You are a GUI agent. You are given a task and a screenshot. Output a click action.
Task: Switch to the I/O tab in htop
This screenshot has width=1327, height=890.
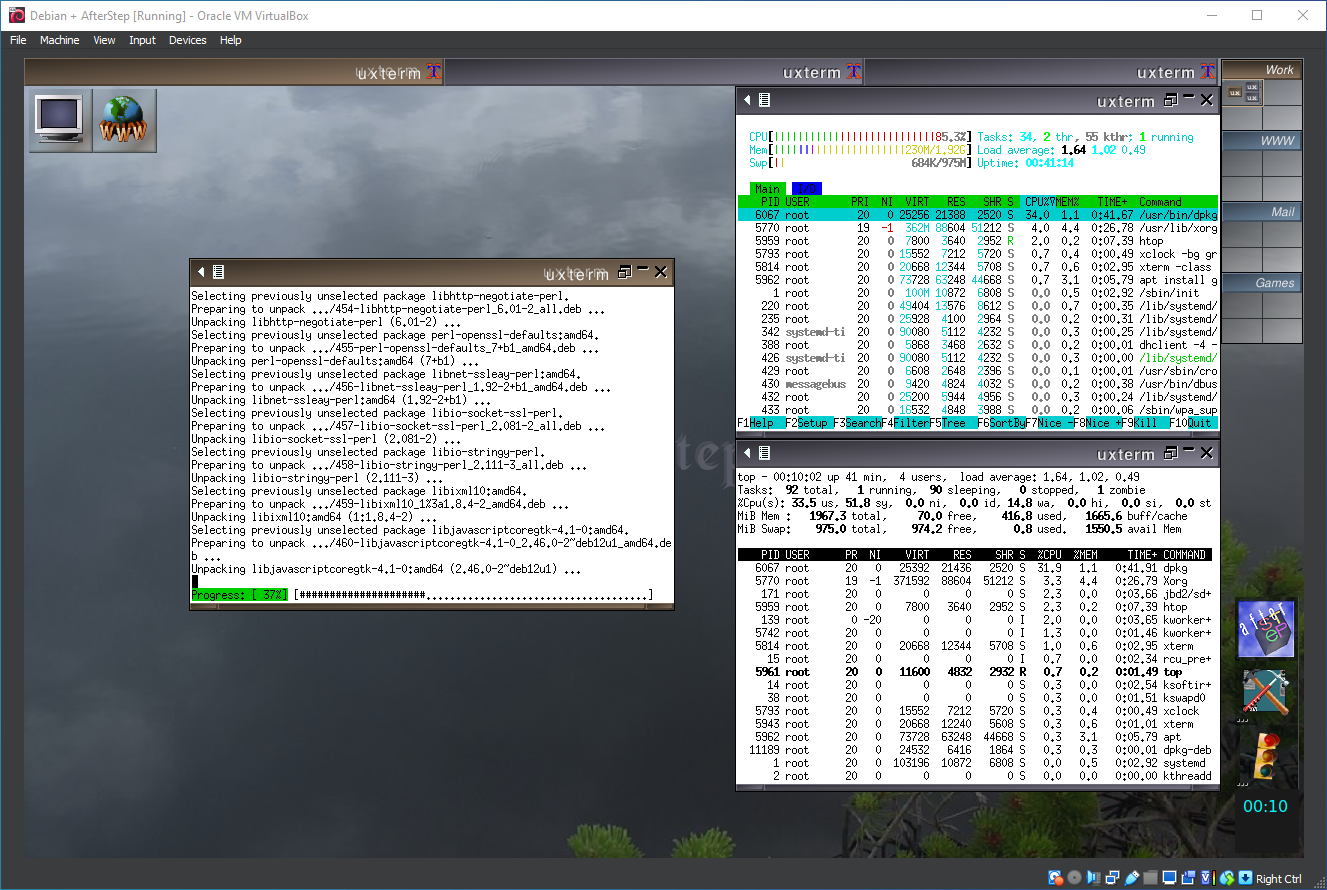click(x=806, y=188)
